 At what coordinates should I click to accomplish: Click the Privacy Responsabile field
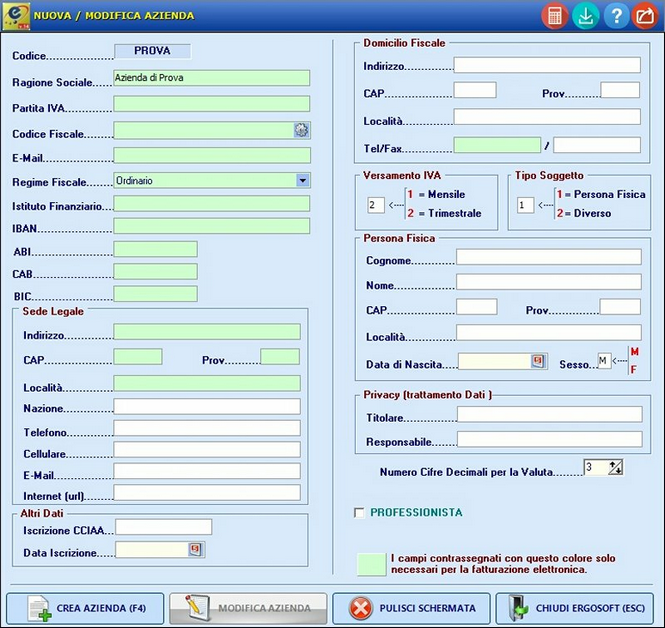pos(550,439)
